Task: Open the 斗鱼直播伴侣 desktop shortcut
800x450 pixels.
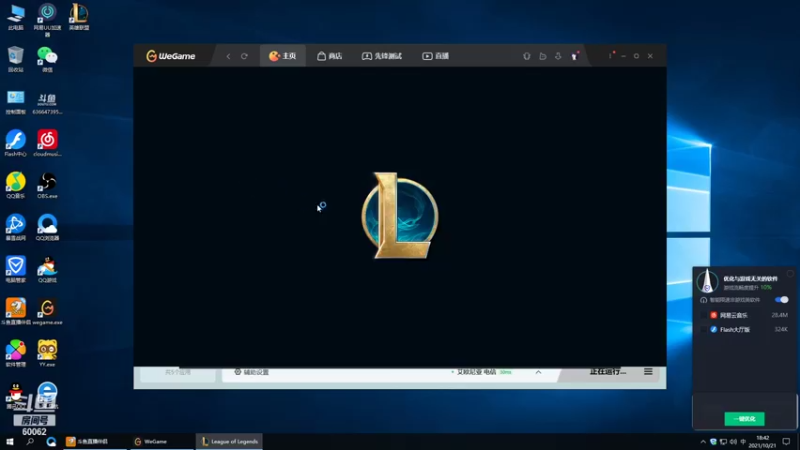Action: pyautogui.click(x=16, y=312)
